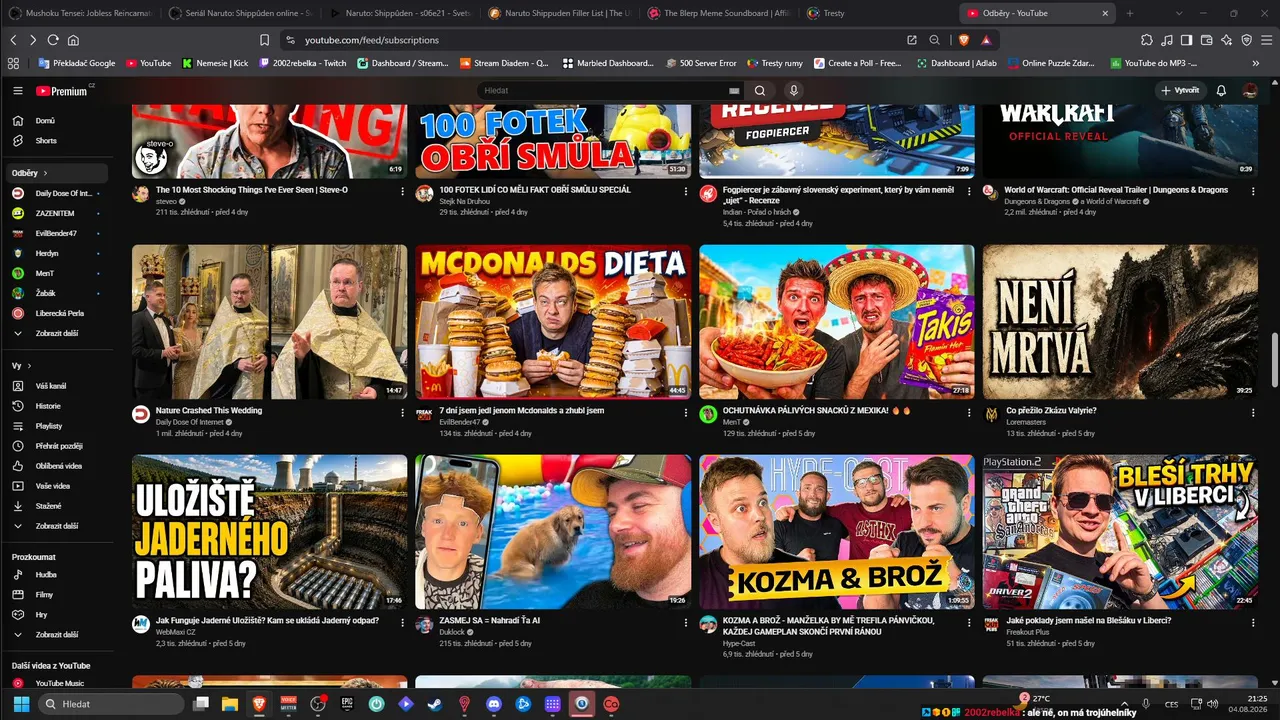Open a new browser tab

click(1130, 14)
